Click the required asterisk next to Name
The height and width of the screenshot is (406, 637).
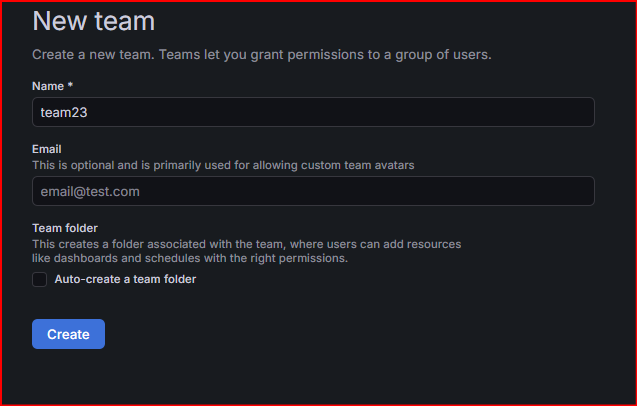[x=70, y=85]
